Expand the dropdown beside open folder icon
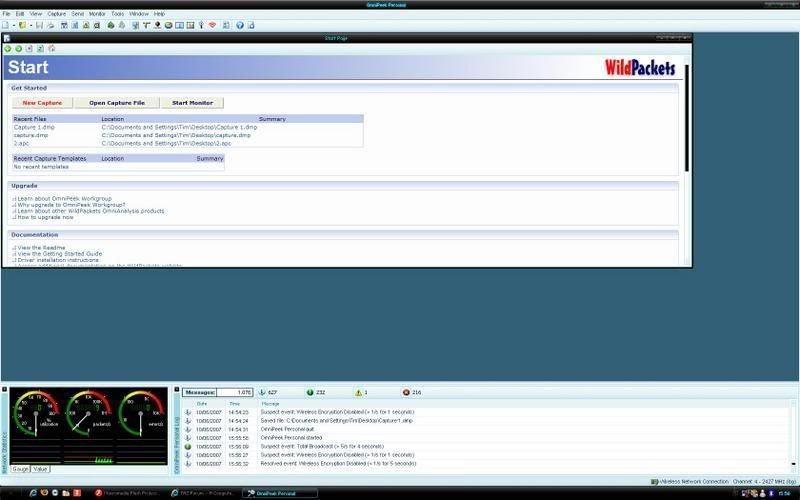The image size is (800, 500). 29,25
